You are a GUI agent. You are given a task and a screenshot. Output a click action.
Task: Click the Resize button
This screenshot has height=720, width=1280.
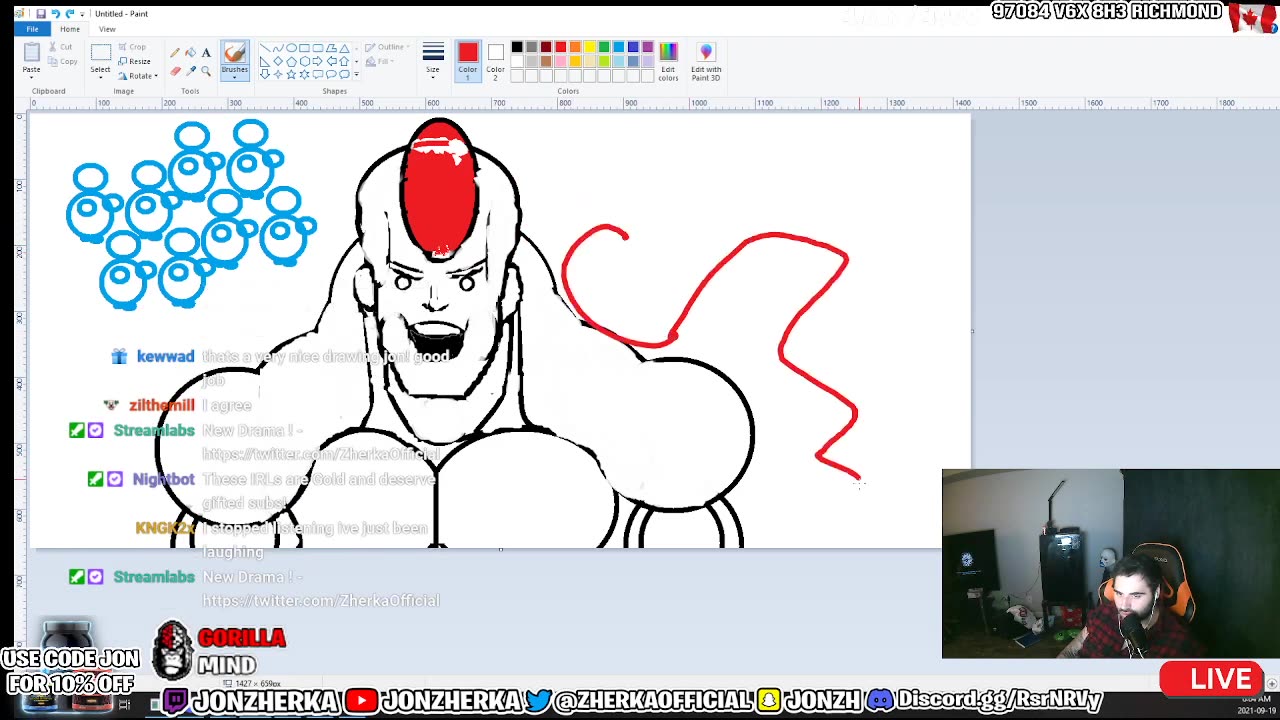134,62
